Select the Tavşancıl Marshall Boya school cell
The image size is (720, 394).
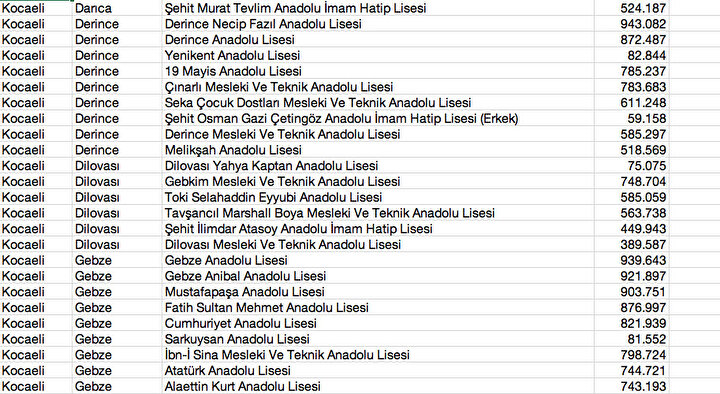click(378, 213)
